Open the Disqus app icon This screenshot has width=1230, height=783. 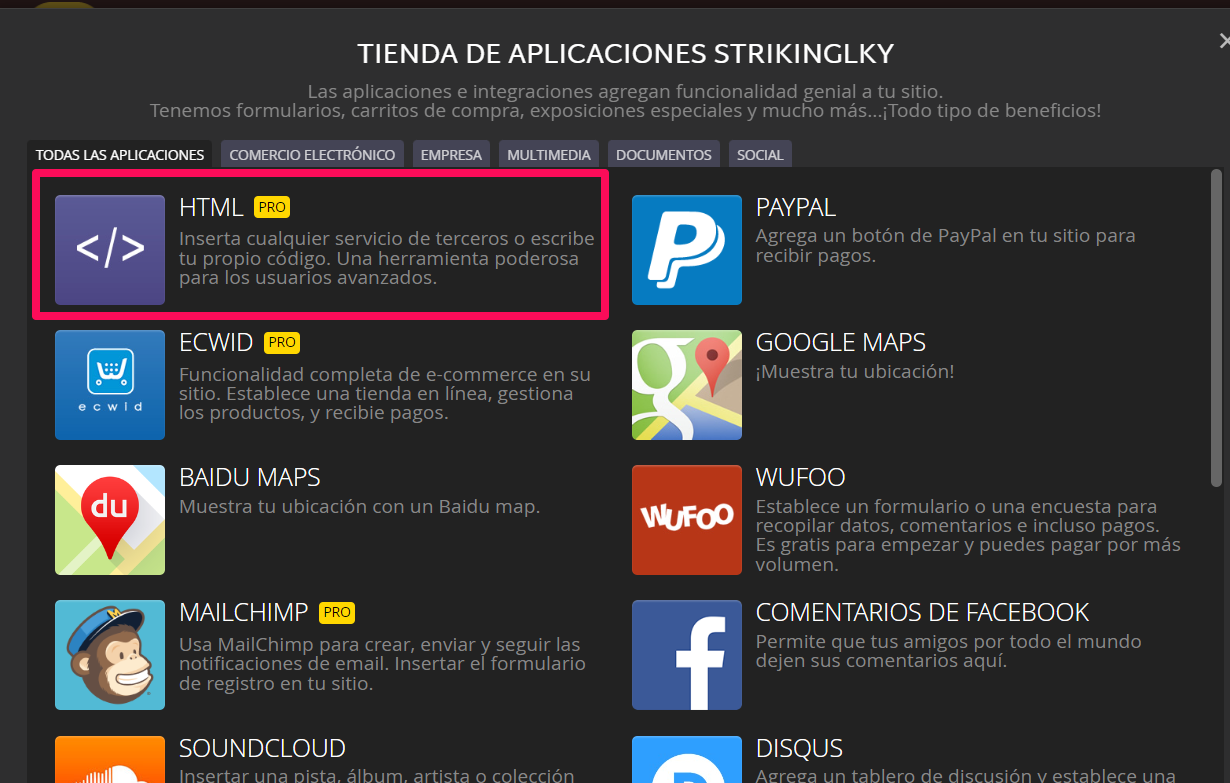687,765
